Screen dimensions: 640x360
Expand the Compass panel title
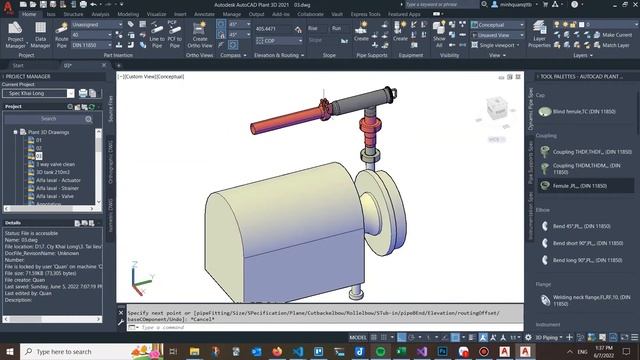coord(233,55)
